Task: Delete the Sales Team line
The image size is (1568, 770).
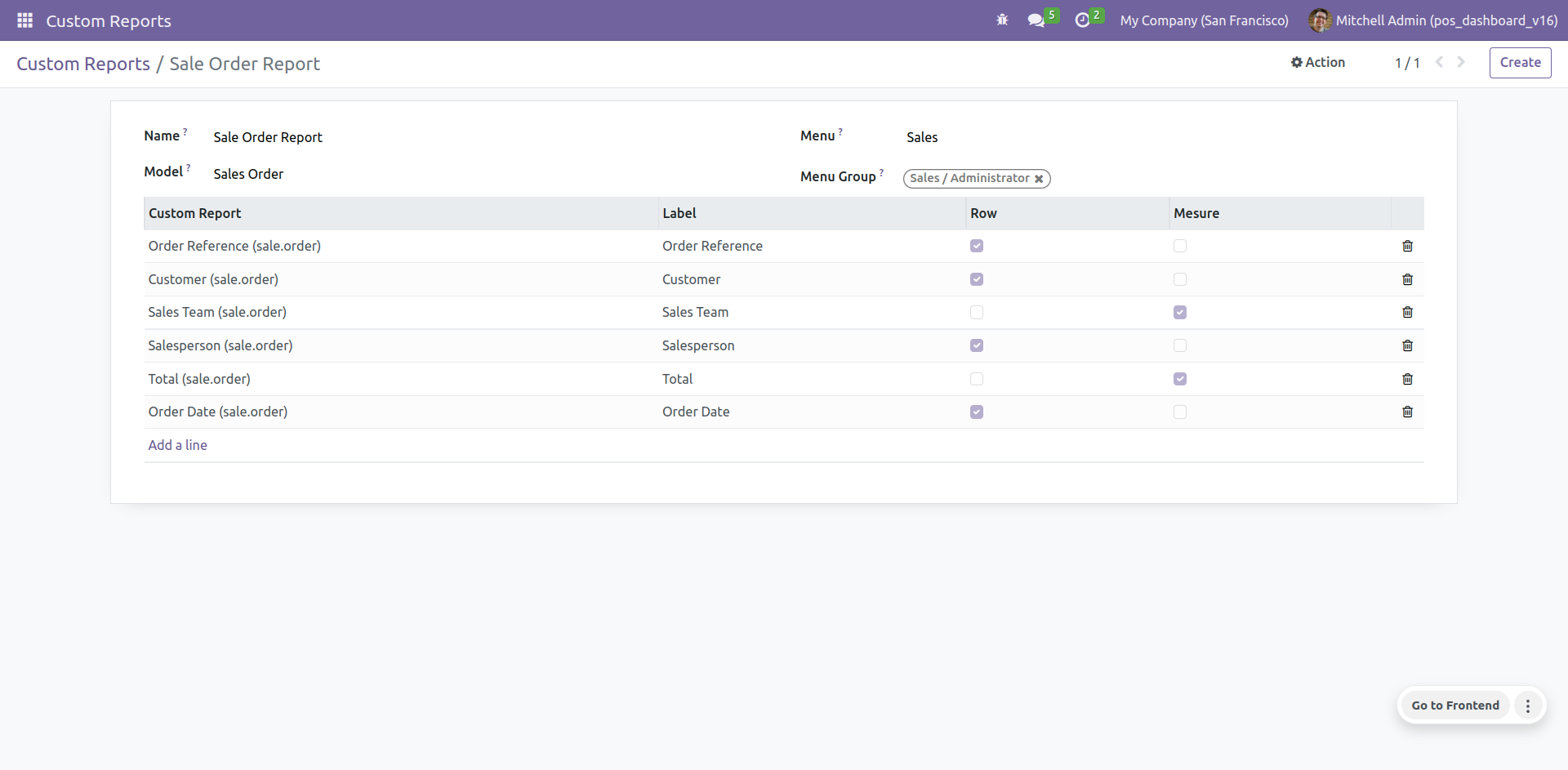Action: coord(1407,312)
